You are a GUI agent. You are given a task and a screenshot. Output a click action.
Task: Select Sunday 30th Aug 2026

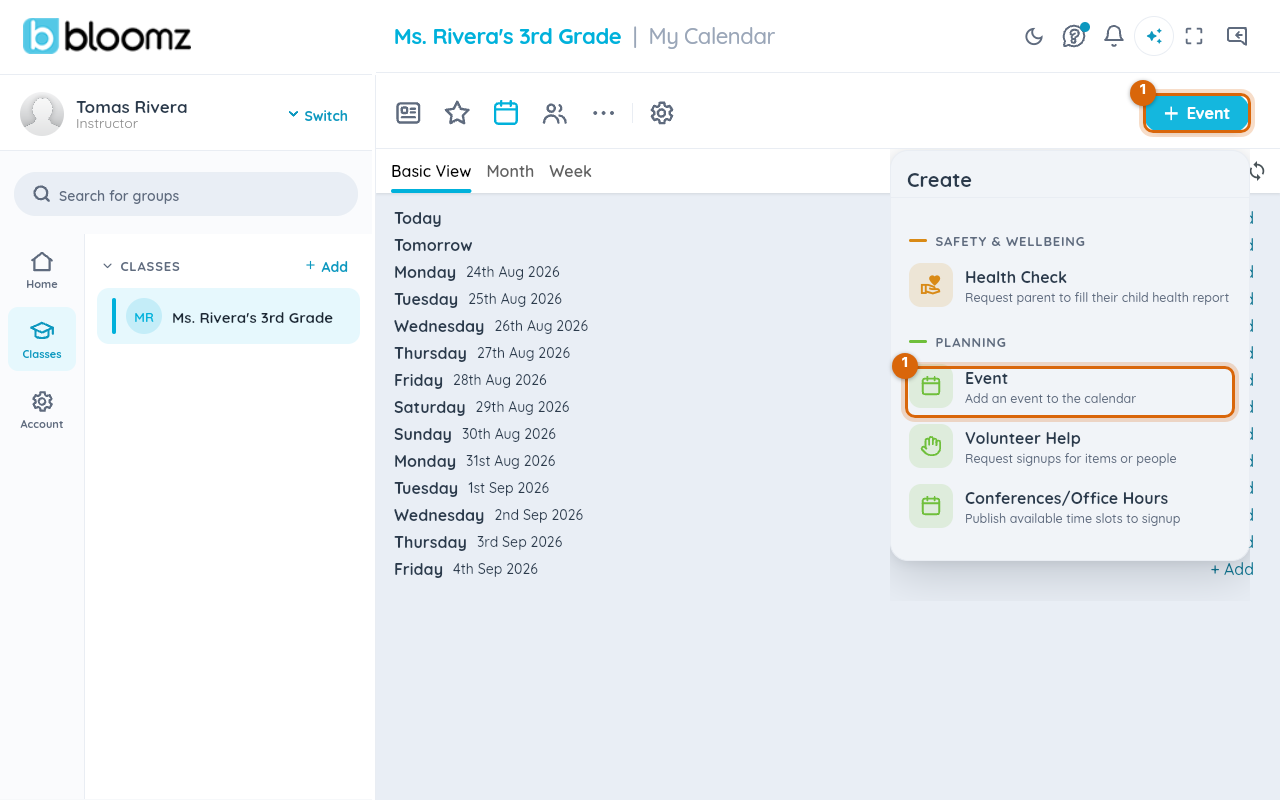tap(475, 434)
